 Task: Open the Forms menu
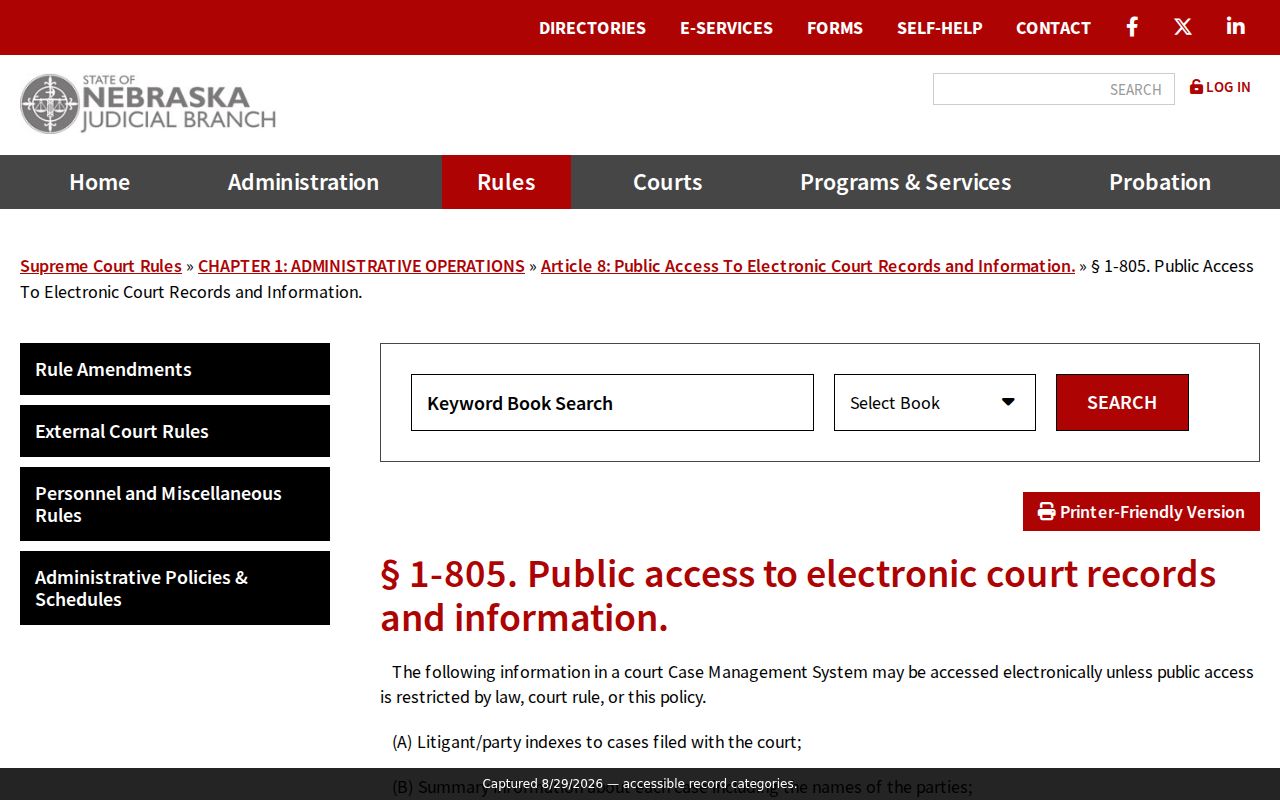click(835, 28)
